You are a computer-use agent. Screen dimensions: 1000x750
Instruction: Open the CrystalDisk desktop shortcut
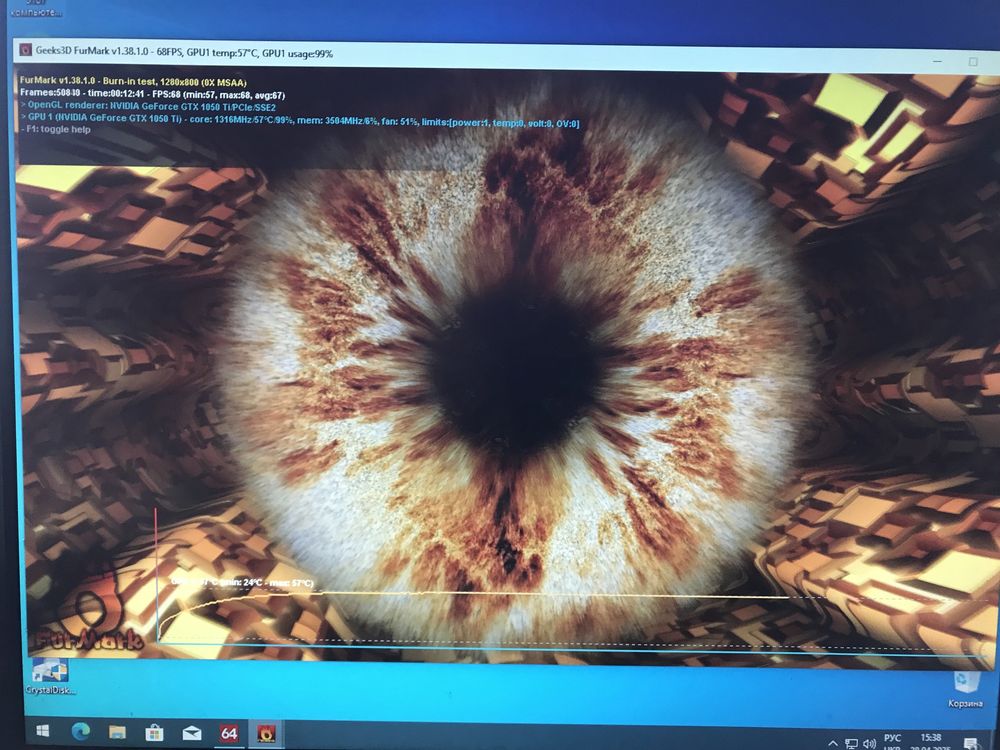(50, 676)
